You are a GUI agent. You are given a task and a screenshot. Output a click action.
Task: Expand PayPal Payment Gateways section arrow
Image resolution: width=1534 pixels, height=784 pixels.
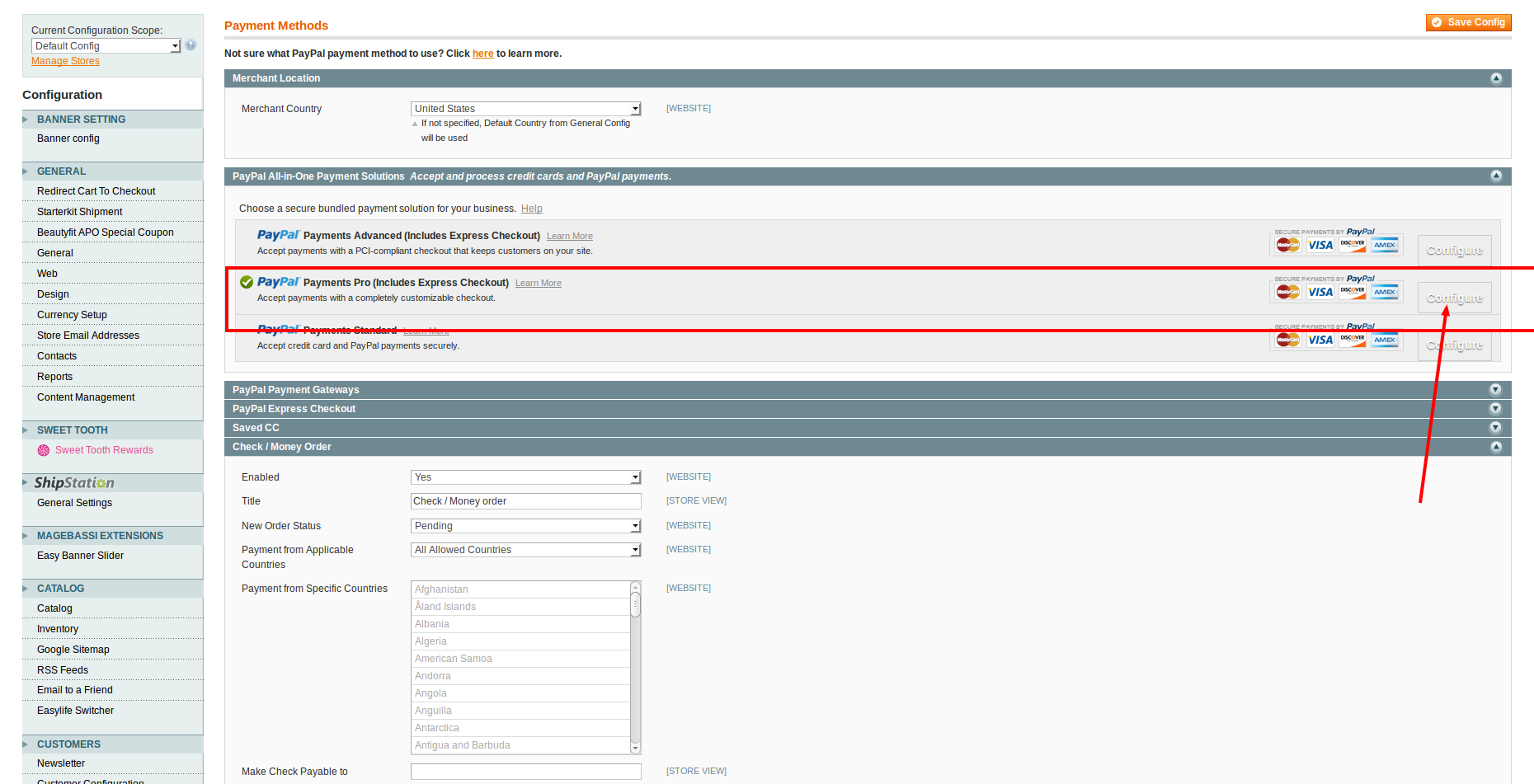pos(1496,390)
